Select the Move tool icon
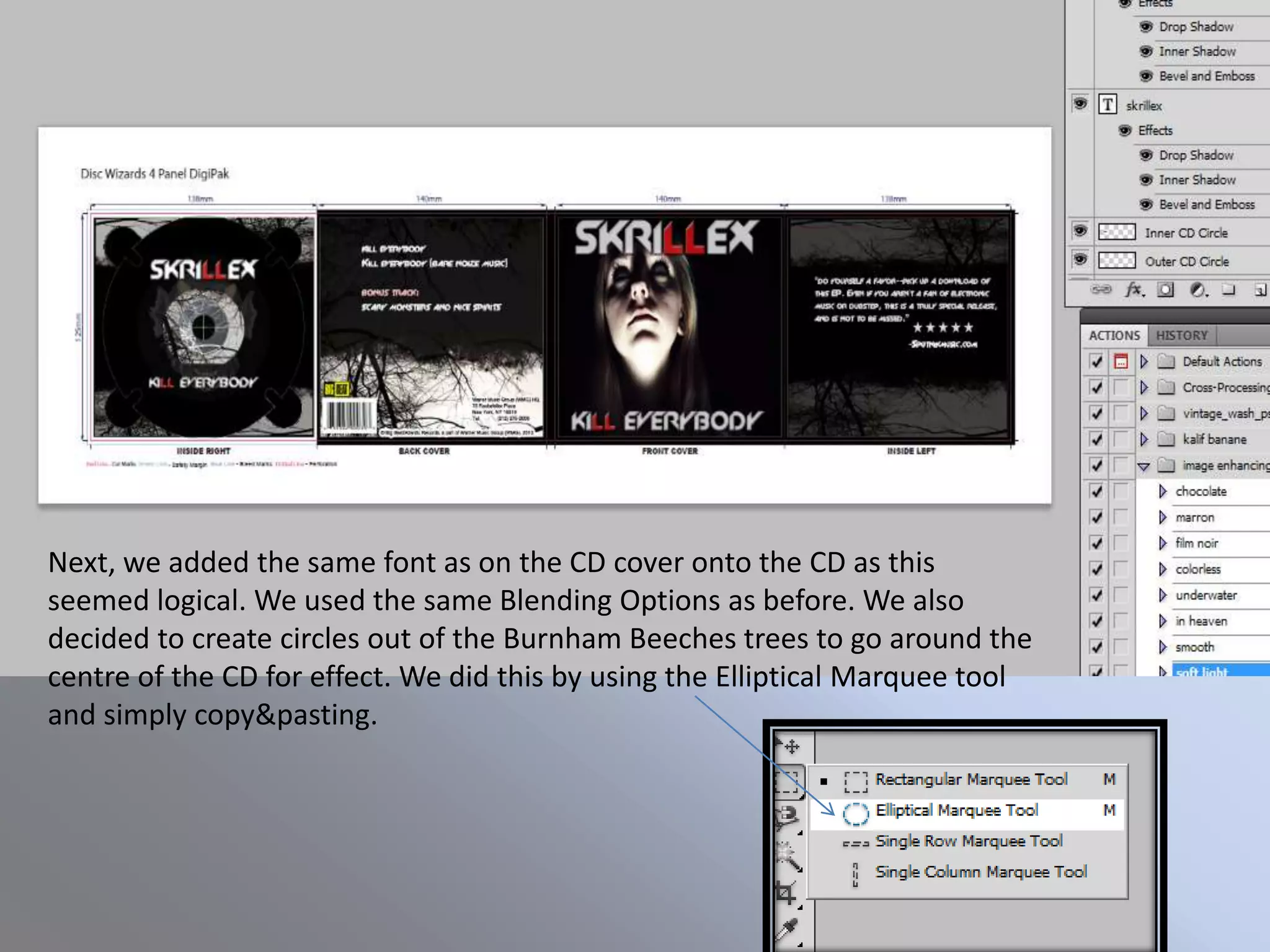 point(791,747)
